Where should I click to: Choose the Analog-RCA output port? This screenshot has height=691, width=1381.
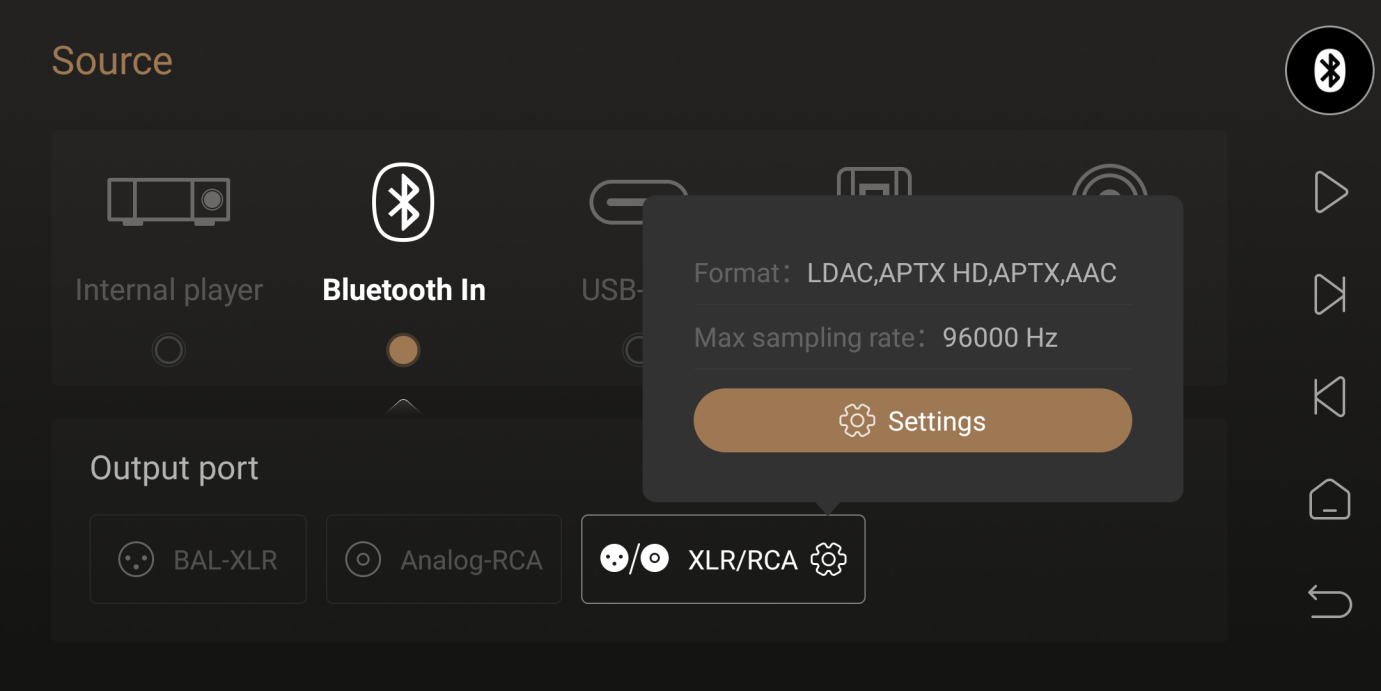(444, 559)
